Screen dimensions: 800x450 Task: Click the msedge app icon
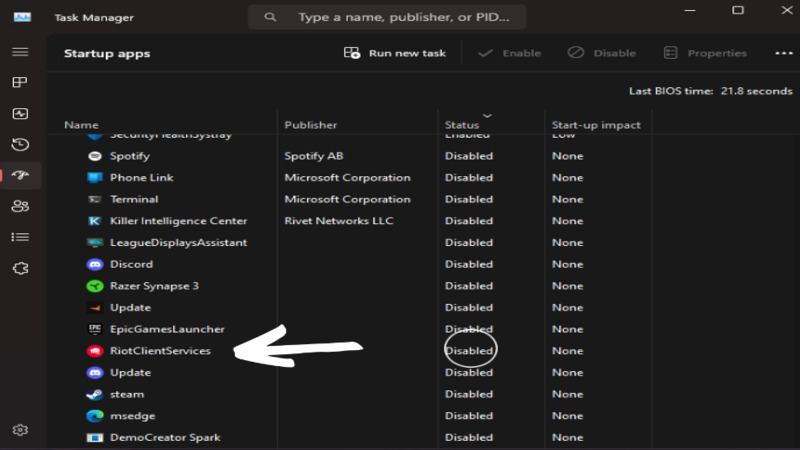[95, 416]
